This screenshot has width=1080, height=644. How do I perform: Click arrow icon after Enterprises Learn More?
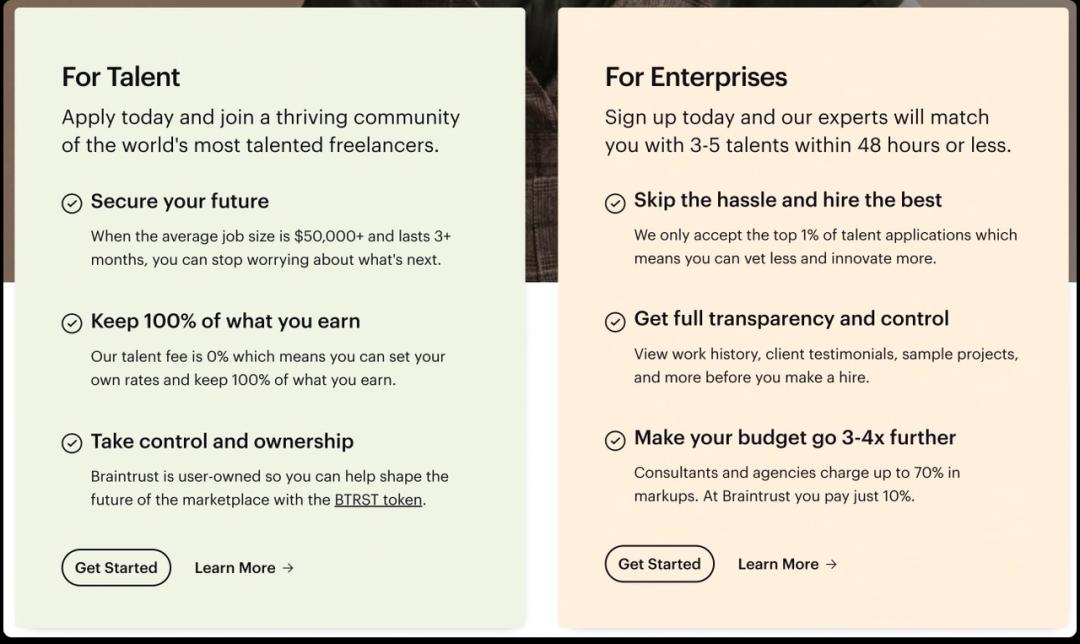(831, 564)
